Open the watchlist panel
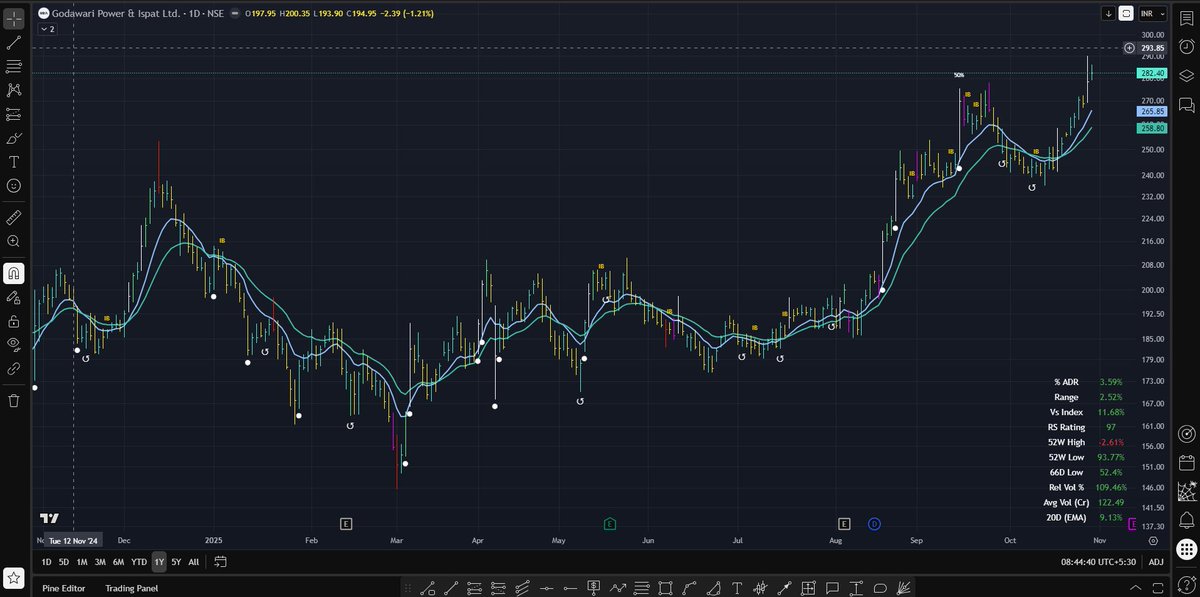Viewport: 1200px width, 597px height. 1186,18
